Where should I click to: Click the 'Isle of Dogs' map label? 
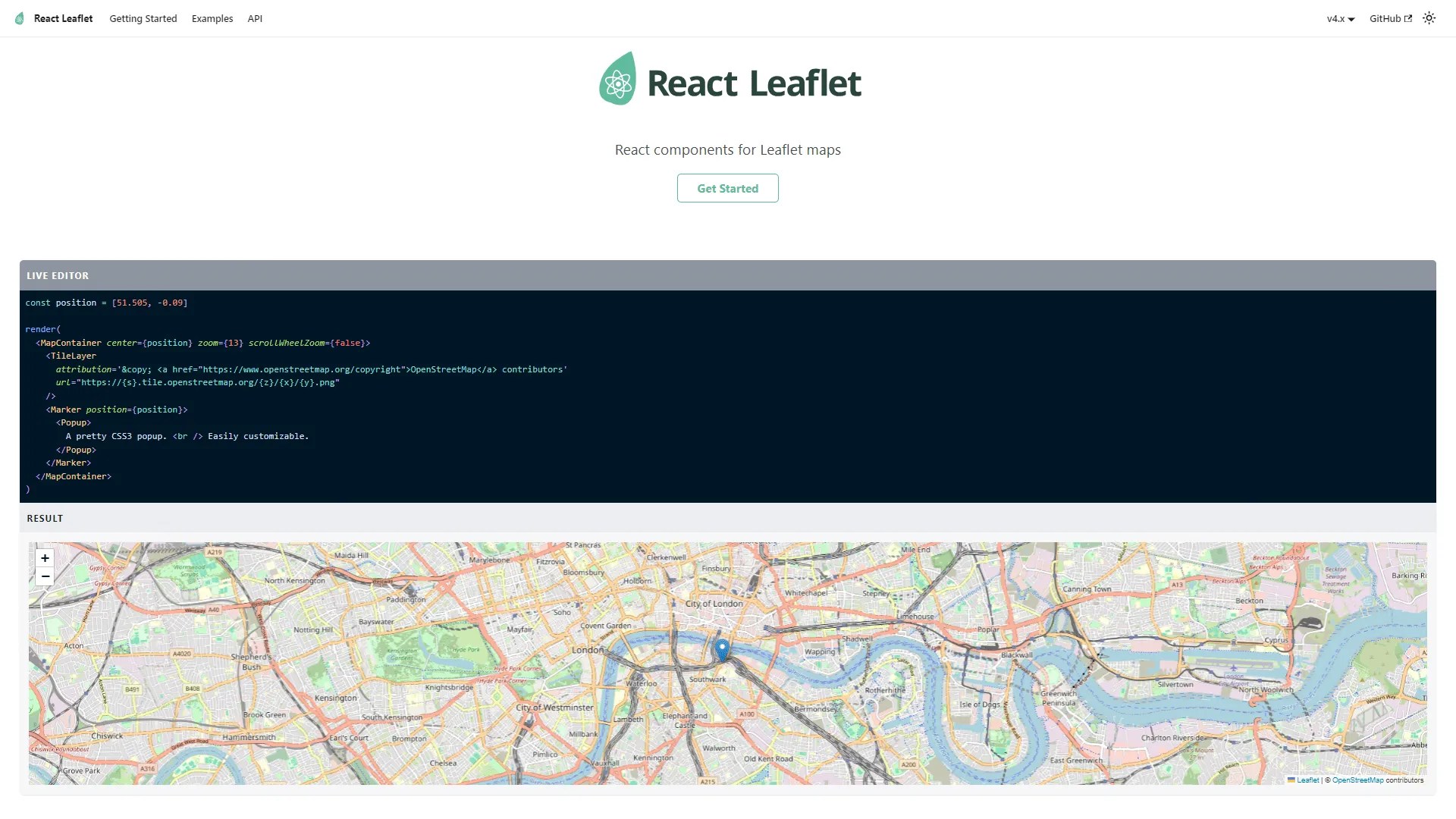(x=980, y=704)
